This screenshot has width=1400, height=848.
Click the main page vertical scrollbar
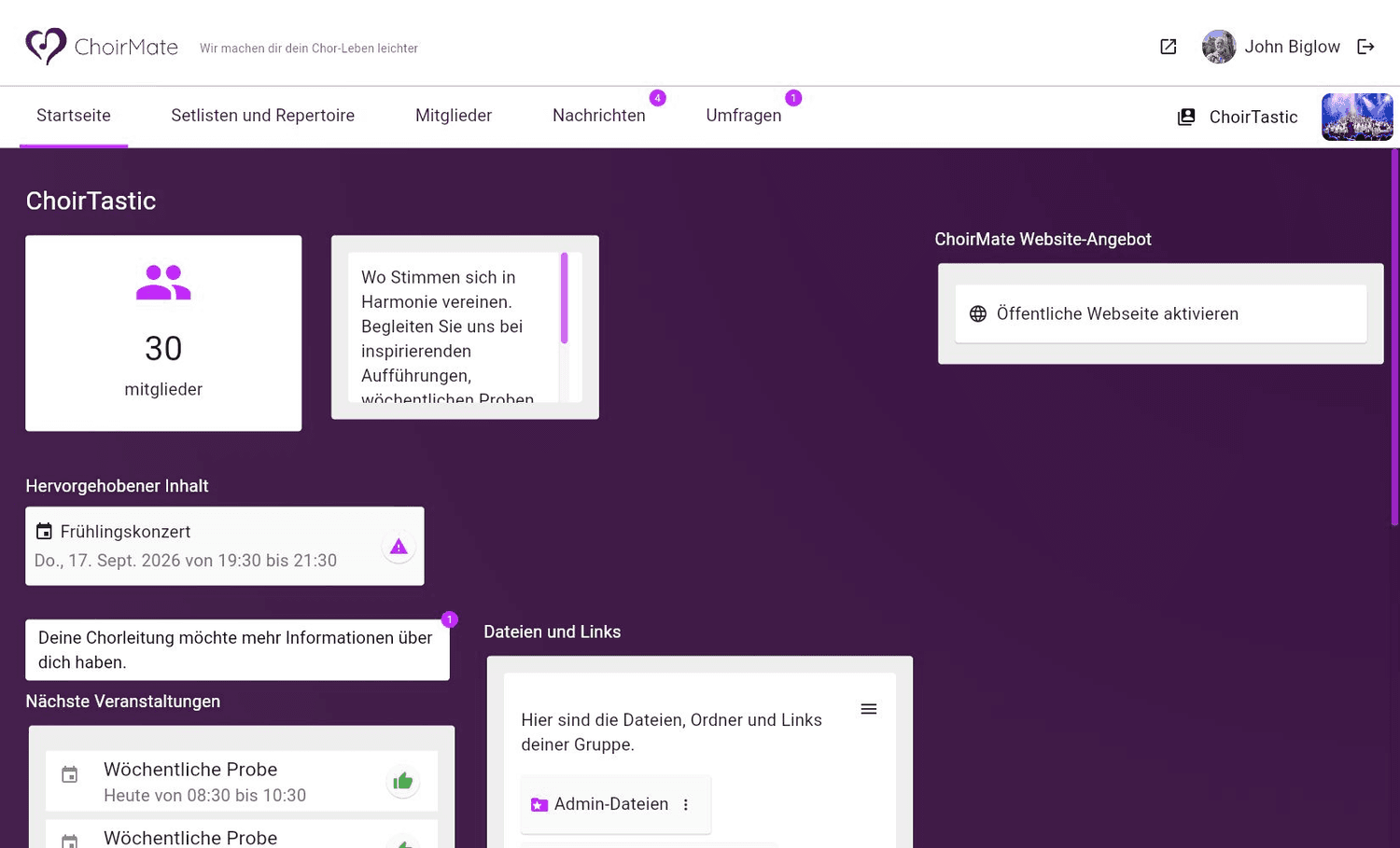click(x=1394, y=336)
